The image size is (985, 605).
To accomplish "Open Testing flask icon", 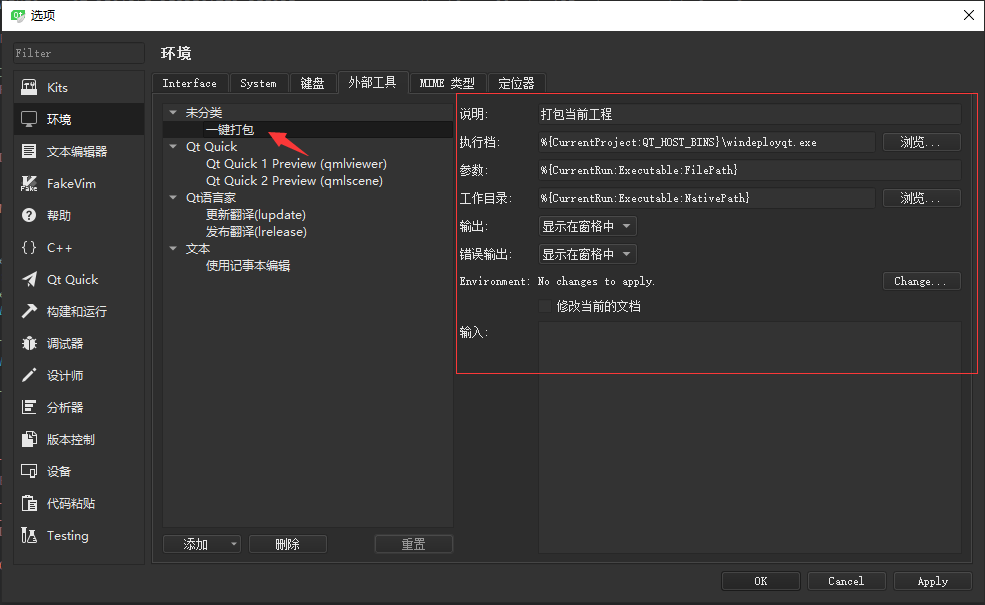I will [29, 535].
